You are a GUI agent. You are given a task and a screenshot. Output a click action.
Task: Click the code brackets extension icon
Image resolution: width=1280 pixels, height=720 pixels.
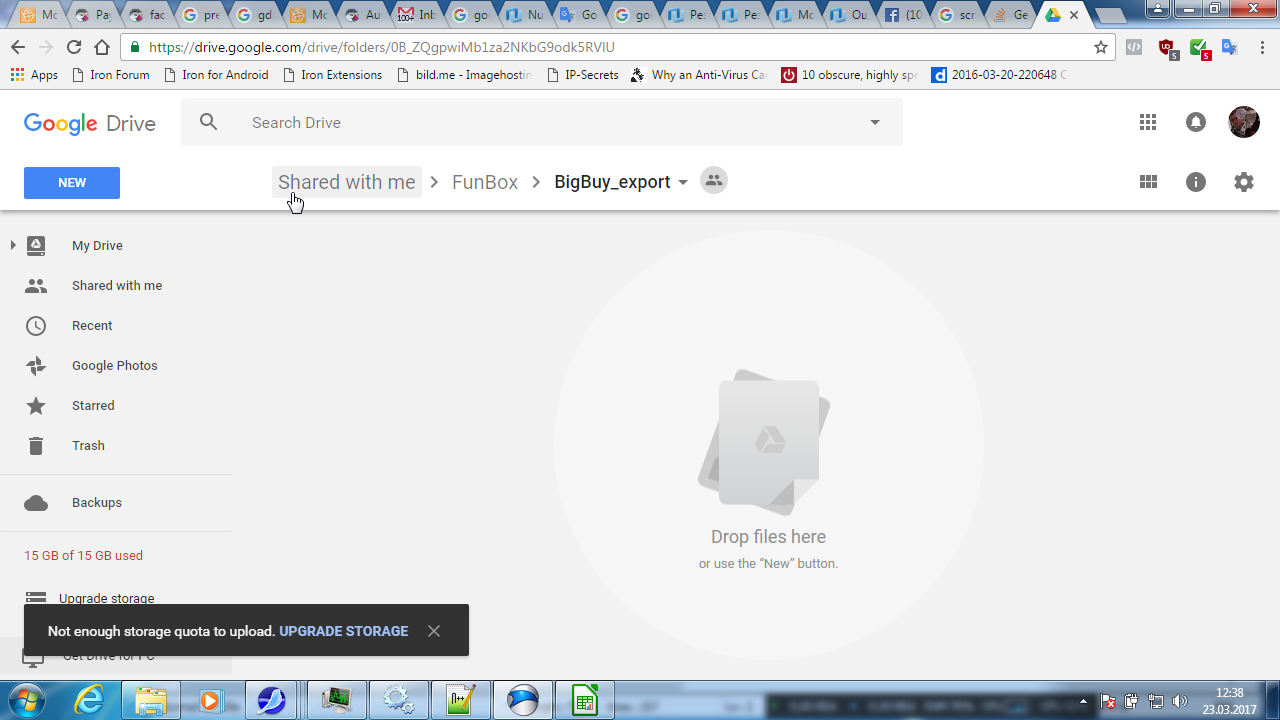pos(1134,47)
